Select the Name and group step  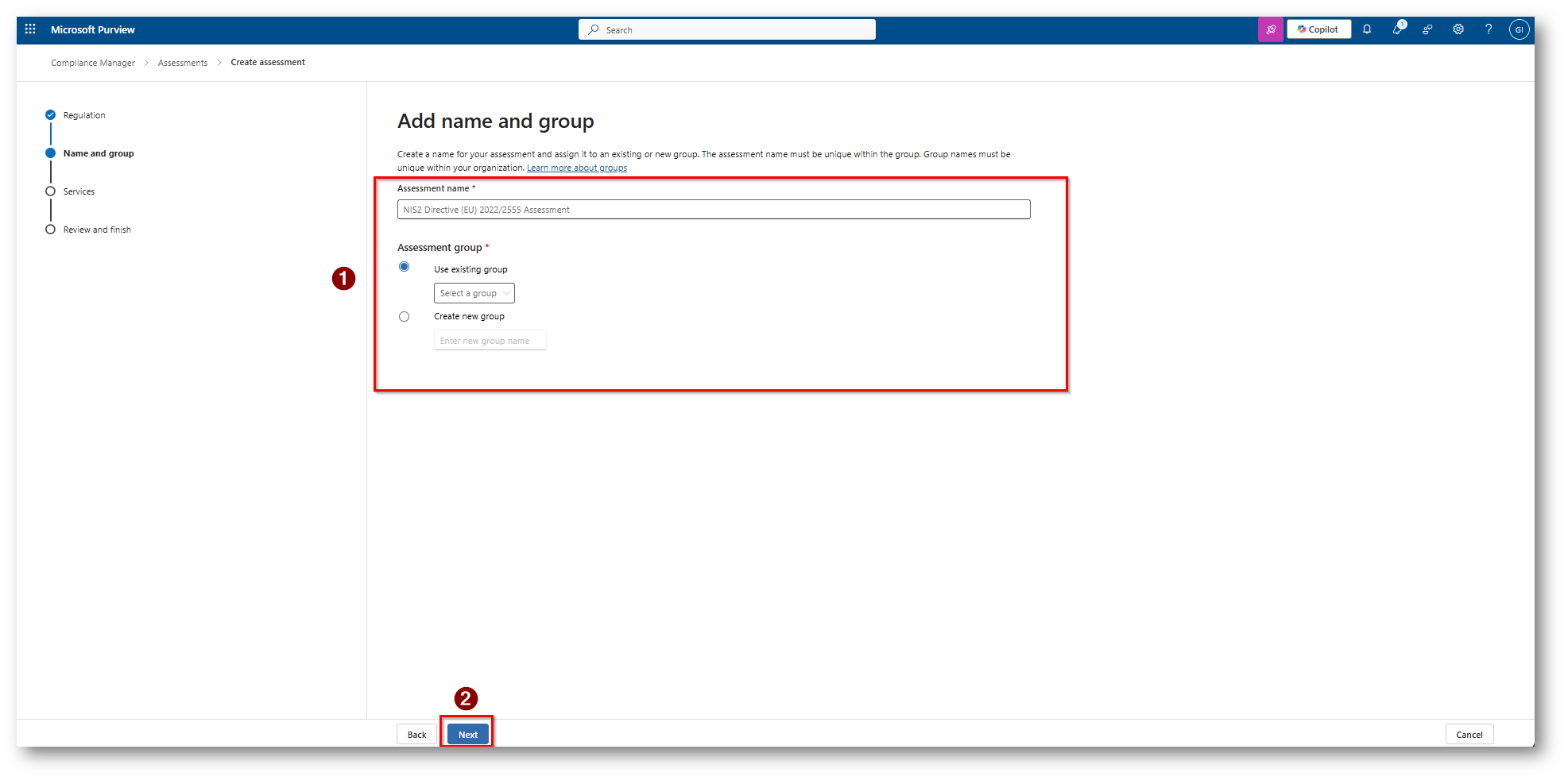90,153
